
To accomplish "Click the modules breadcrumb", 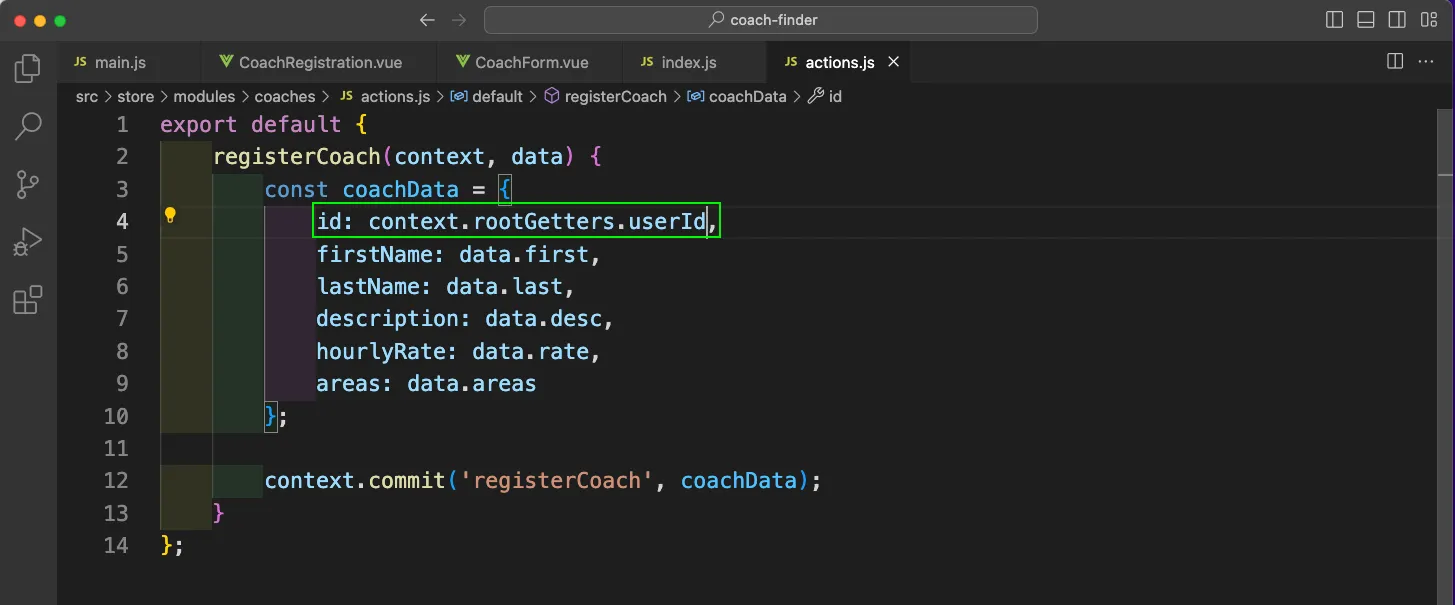I will point(204,97).
